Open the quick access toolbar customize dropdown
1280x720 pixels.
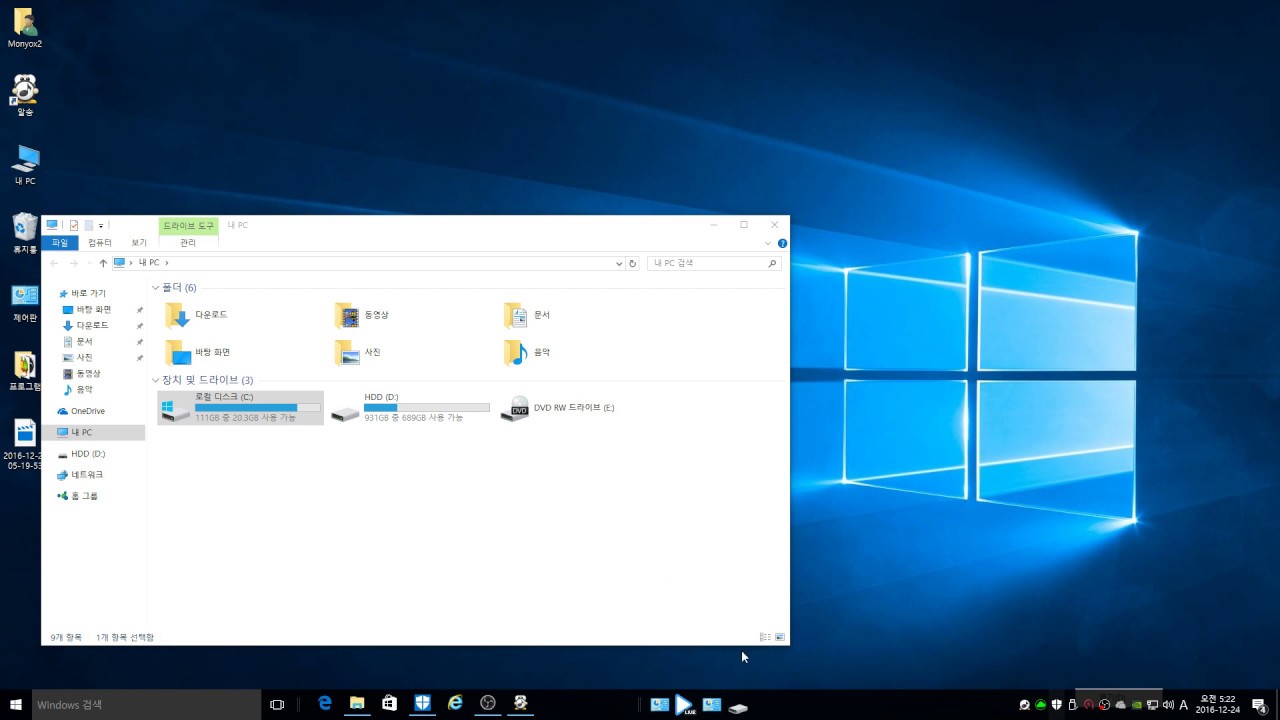click(x=101, y=226)
